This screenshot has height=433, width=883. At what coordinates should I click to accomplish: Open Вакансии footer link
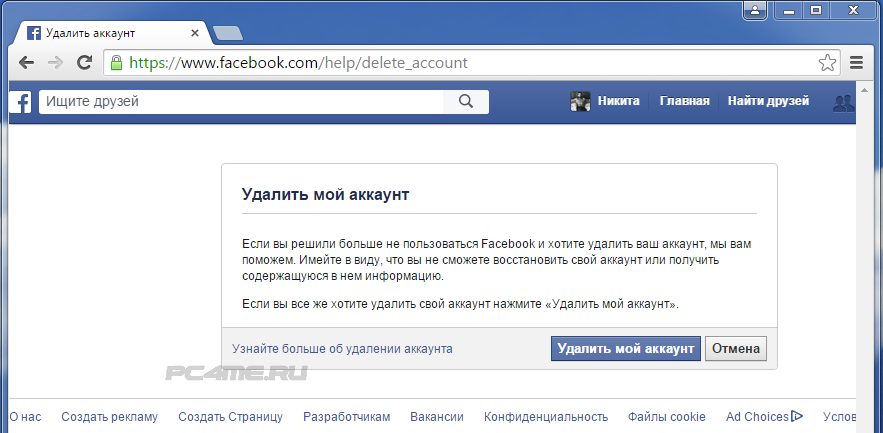point(437,417)
